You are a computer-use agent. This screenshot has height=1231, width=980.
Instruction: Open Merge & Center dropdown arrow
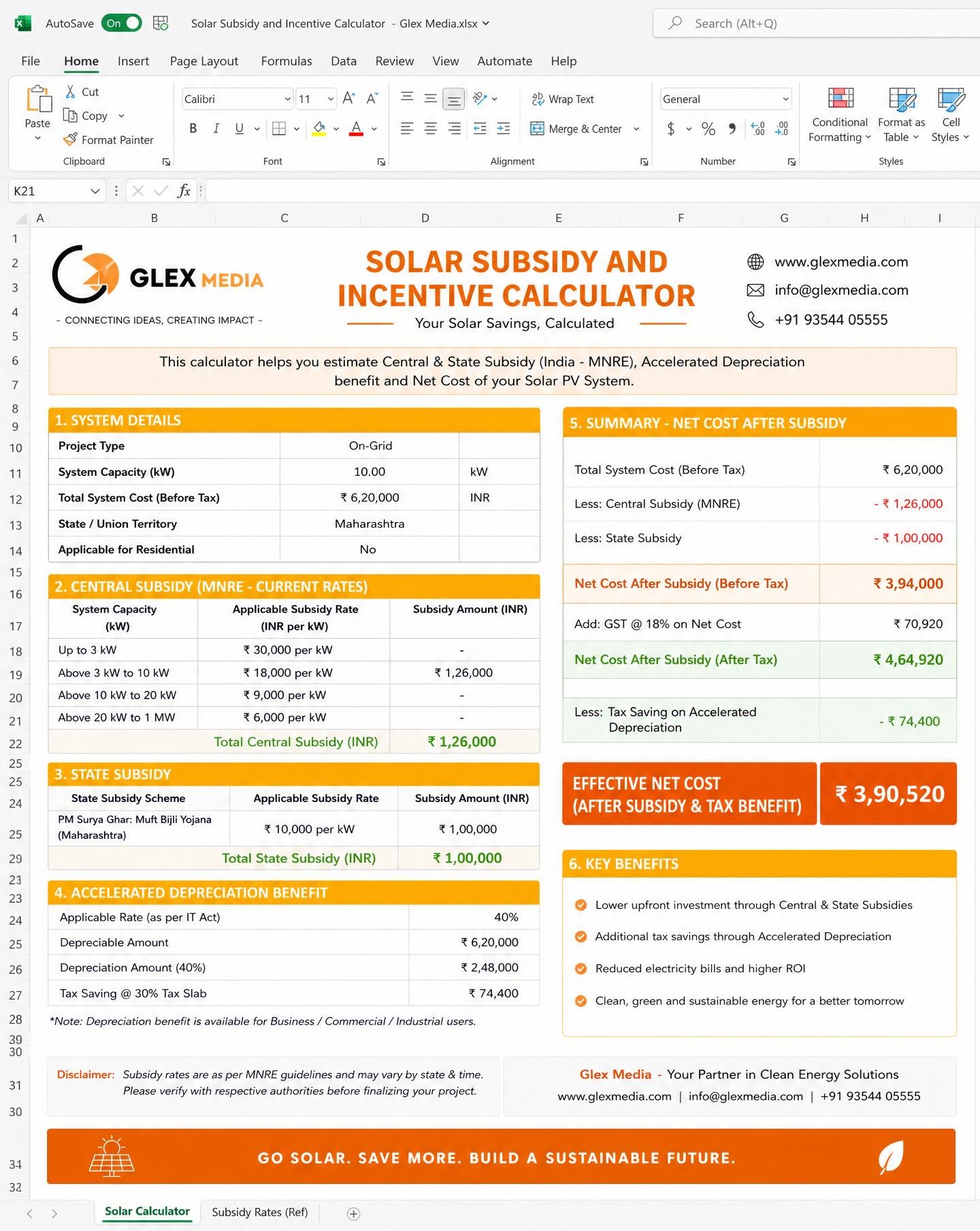(636, 129)
